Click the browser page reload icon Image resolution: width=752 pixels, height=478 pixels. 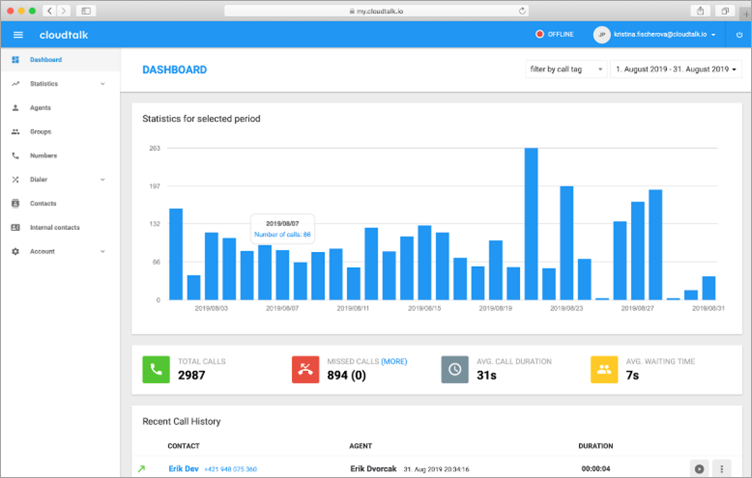522,10
